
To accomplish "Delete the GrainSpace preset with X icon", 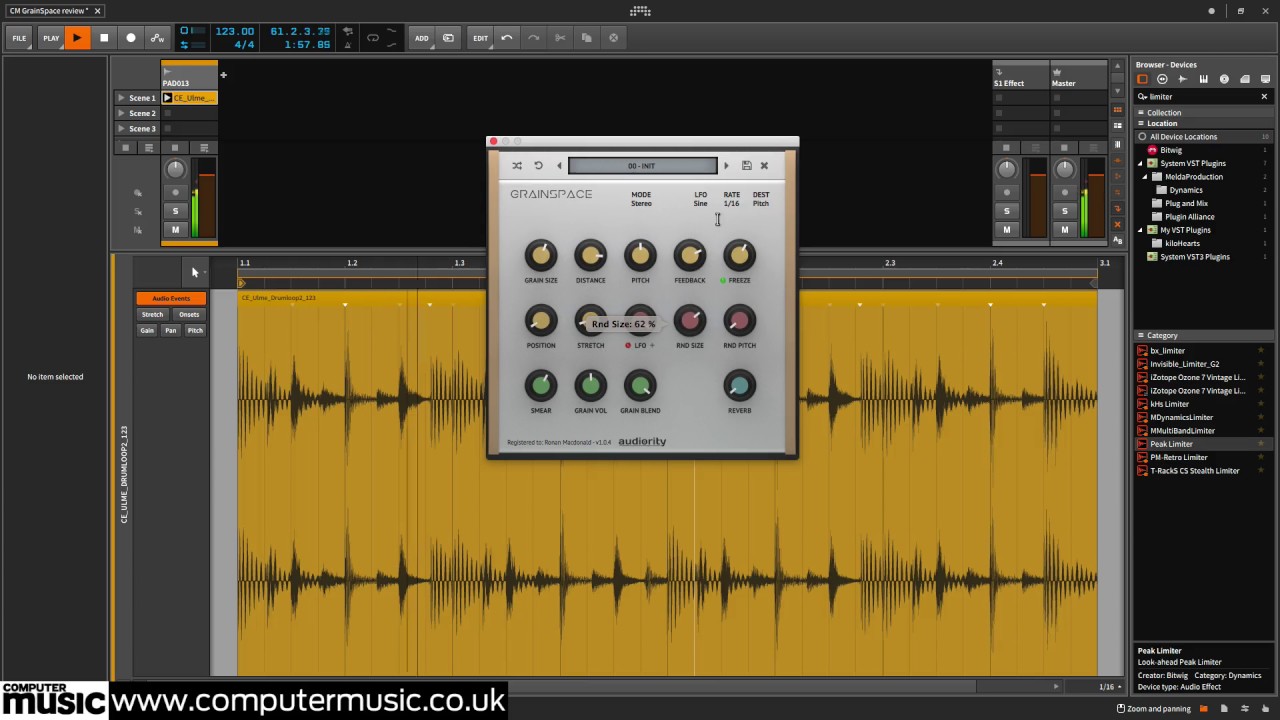I will [x=764, y=166].
